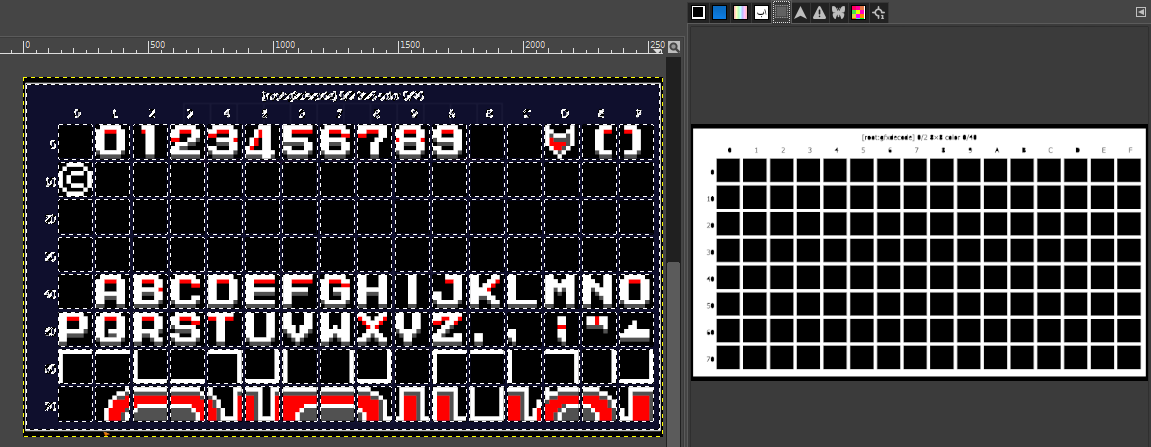Open the Error Console warning-triangle tab
The height and width of the screenshot is (447, 1151).
[820, 12]
